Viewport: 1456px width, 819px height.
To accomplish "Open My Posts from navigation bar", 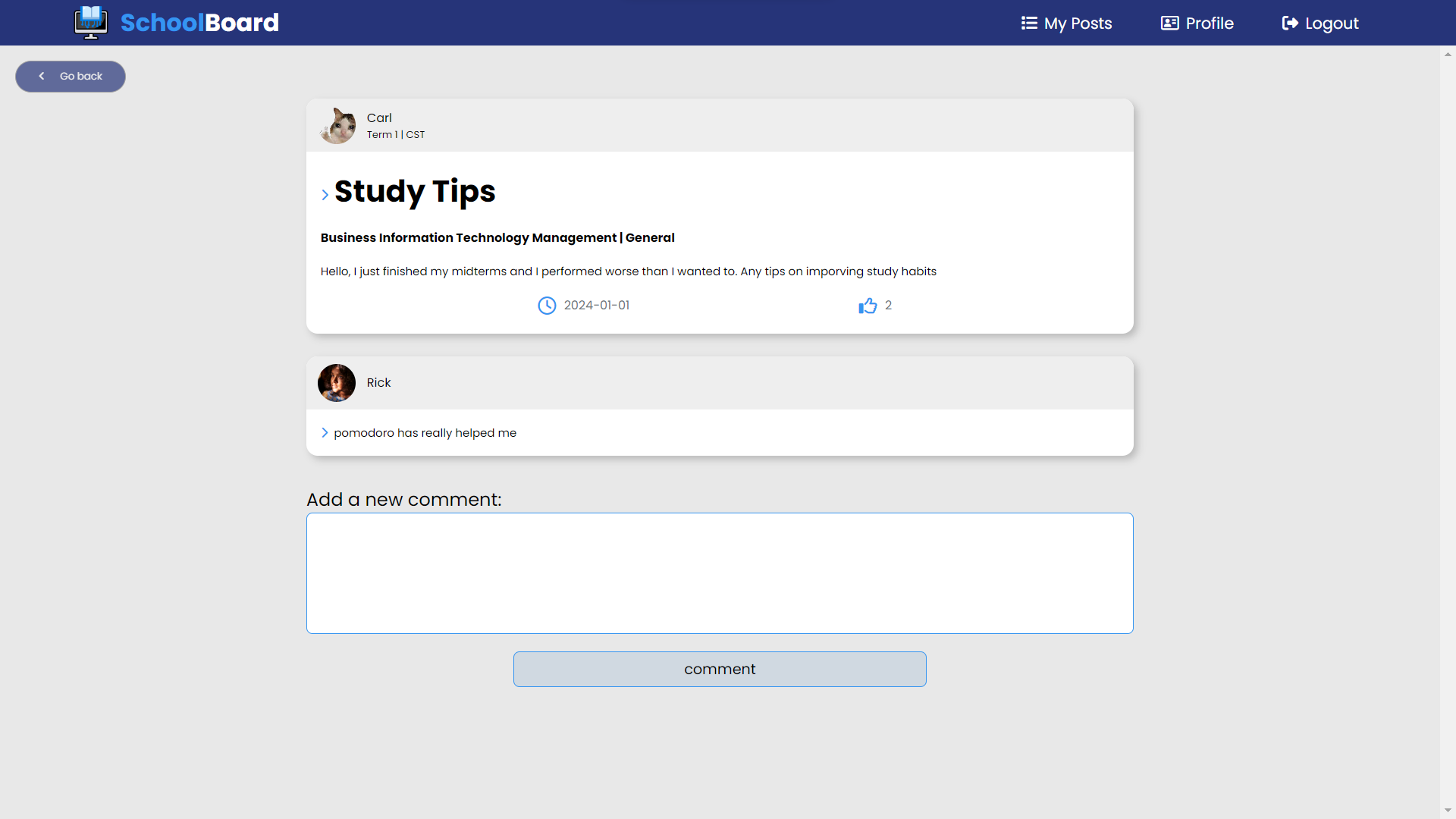I will tap(1078, 23).
